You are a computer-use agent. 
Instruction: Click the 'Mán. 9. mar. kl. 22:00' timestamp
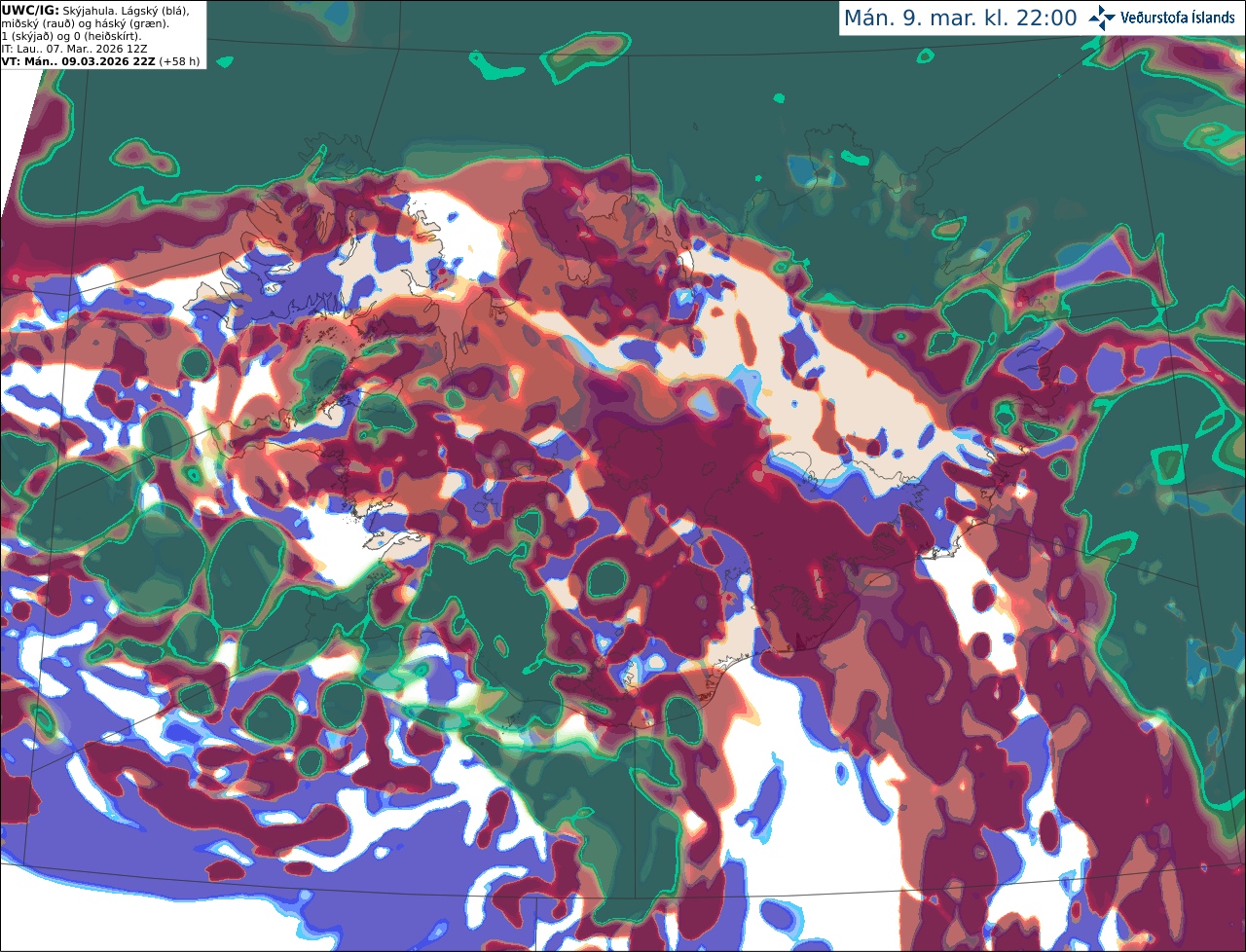click(961, 18)
